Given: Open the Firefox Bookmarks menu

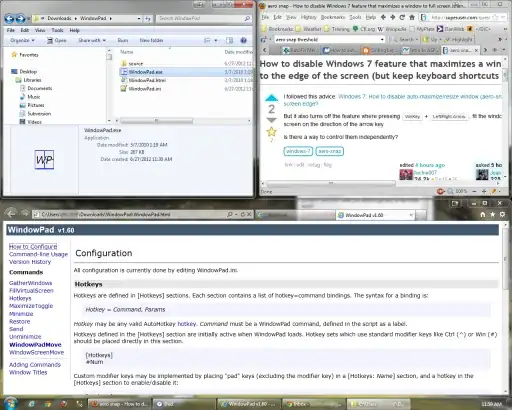Looking at the screenshot, I should click(x=333, y=17).
